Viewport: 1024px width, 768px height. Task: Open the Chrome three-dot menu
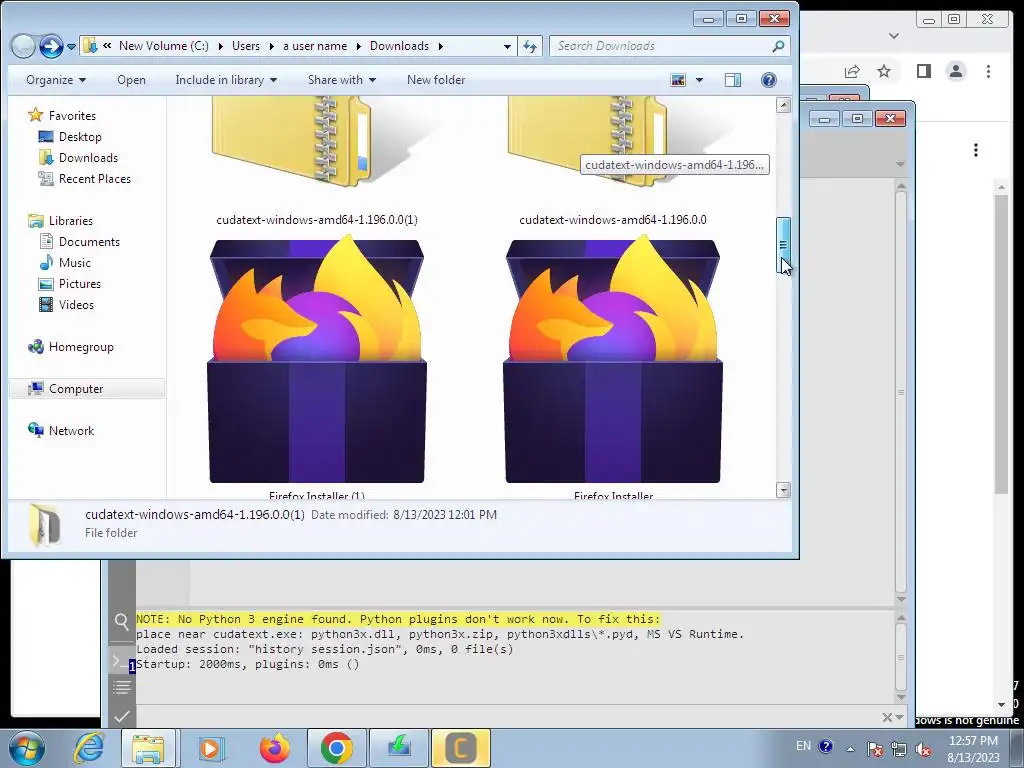pos(988,71)
